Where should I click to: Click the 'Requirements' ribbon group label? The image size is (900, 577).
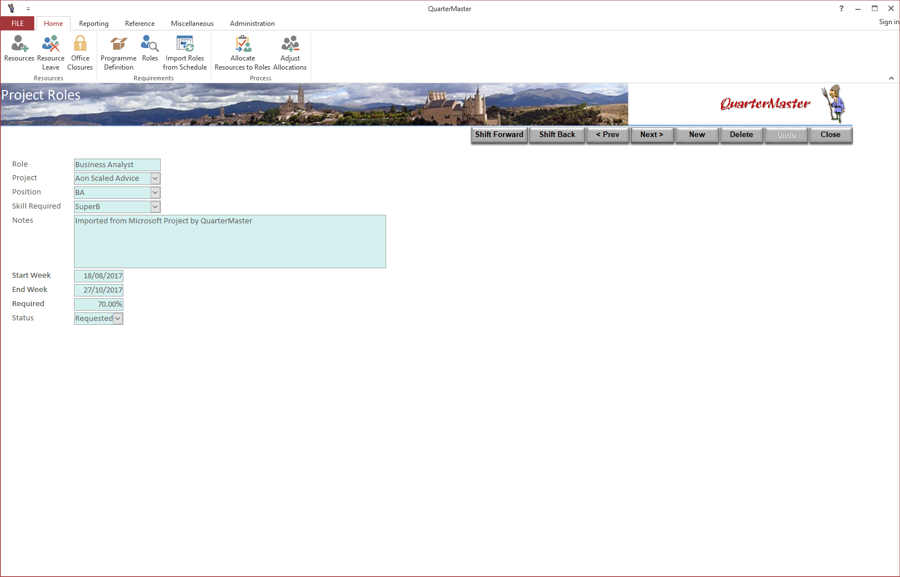point(153,78)
